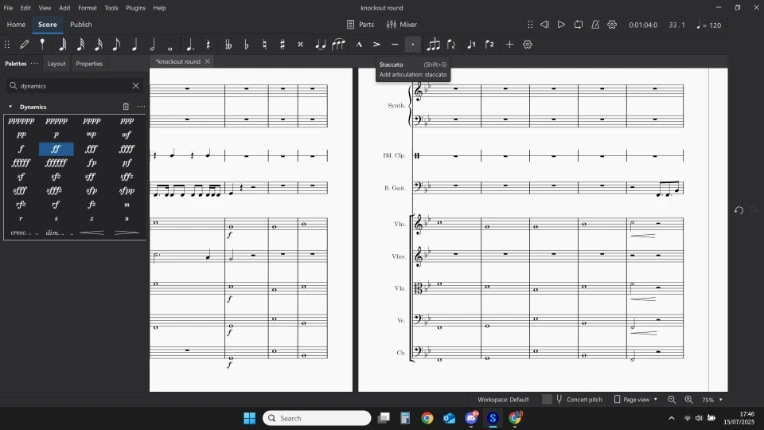Delete the Dynamics palette trash icon
764x430 pixels.
(126, 107)
